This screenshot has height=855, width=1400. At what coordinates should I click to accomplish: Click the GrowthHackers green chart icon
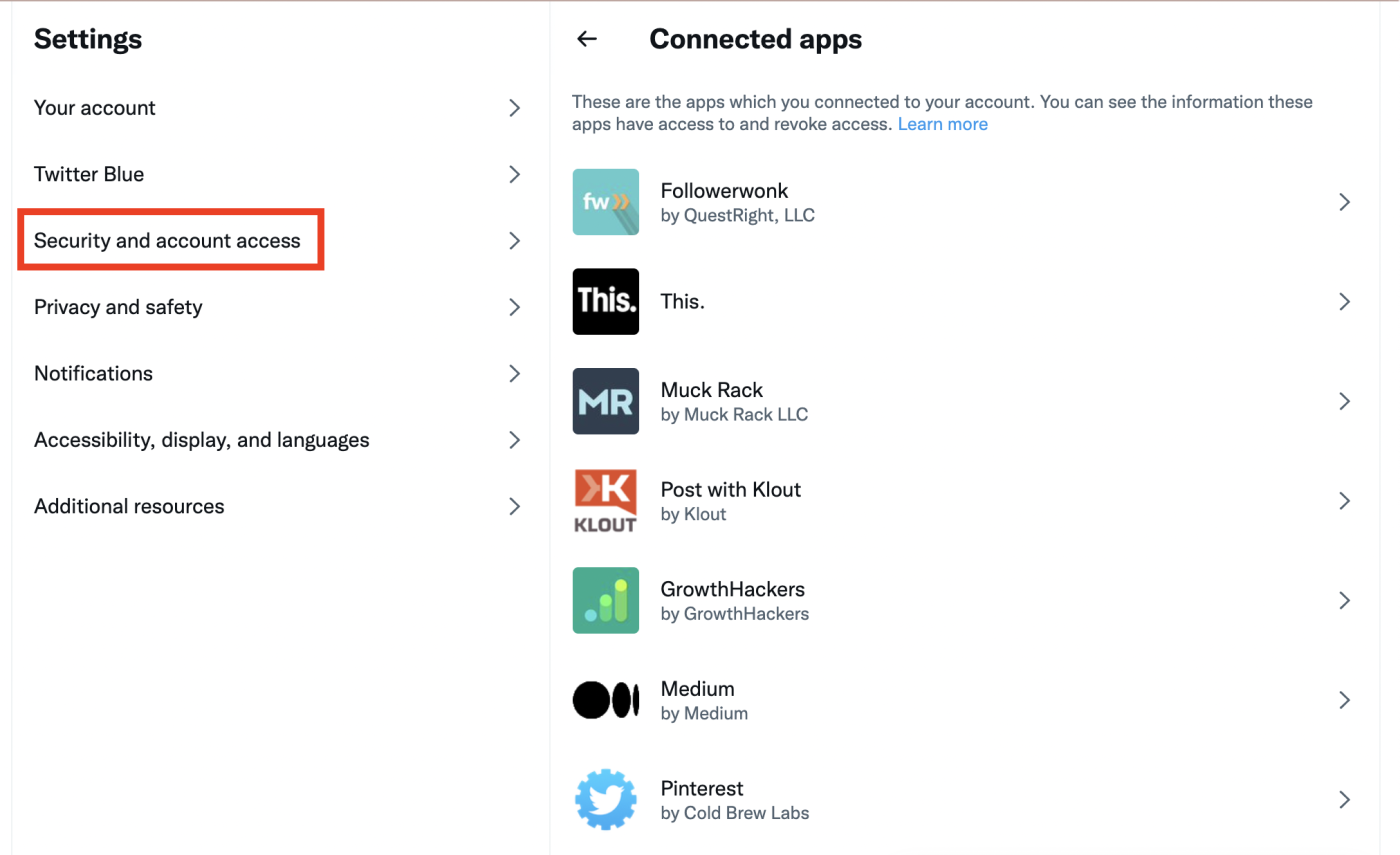pyautogui.click(x=606, y=600)
